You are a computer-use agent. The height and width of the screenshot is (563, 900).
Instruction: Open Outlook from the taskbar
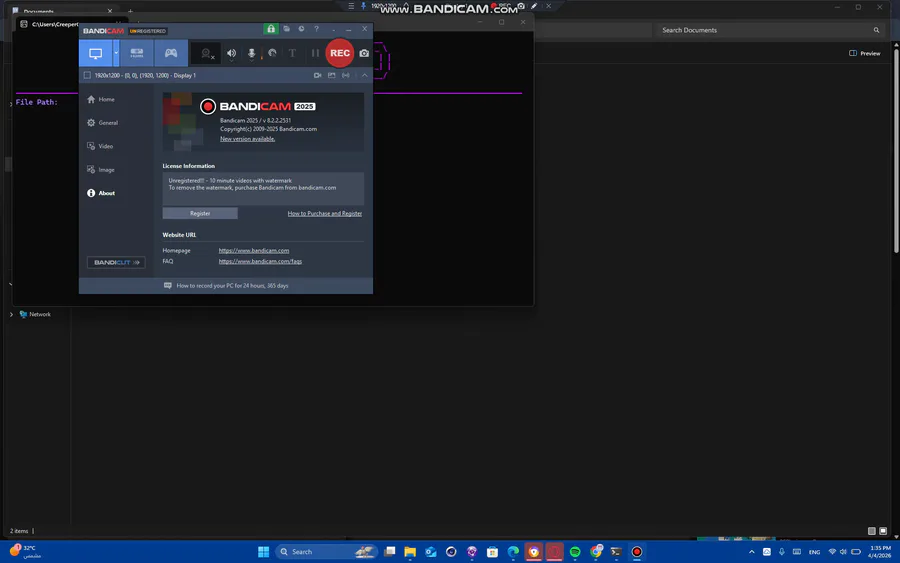pyautogui.click(x=430, y=552)
